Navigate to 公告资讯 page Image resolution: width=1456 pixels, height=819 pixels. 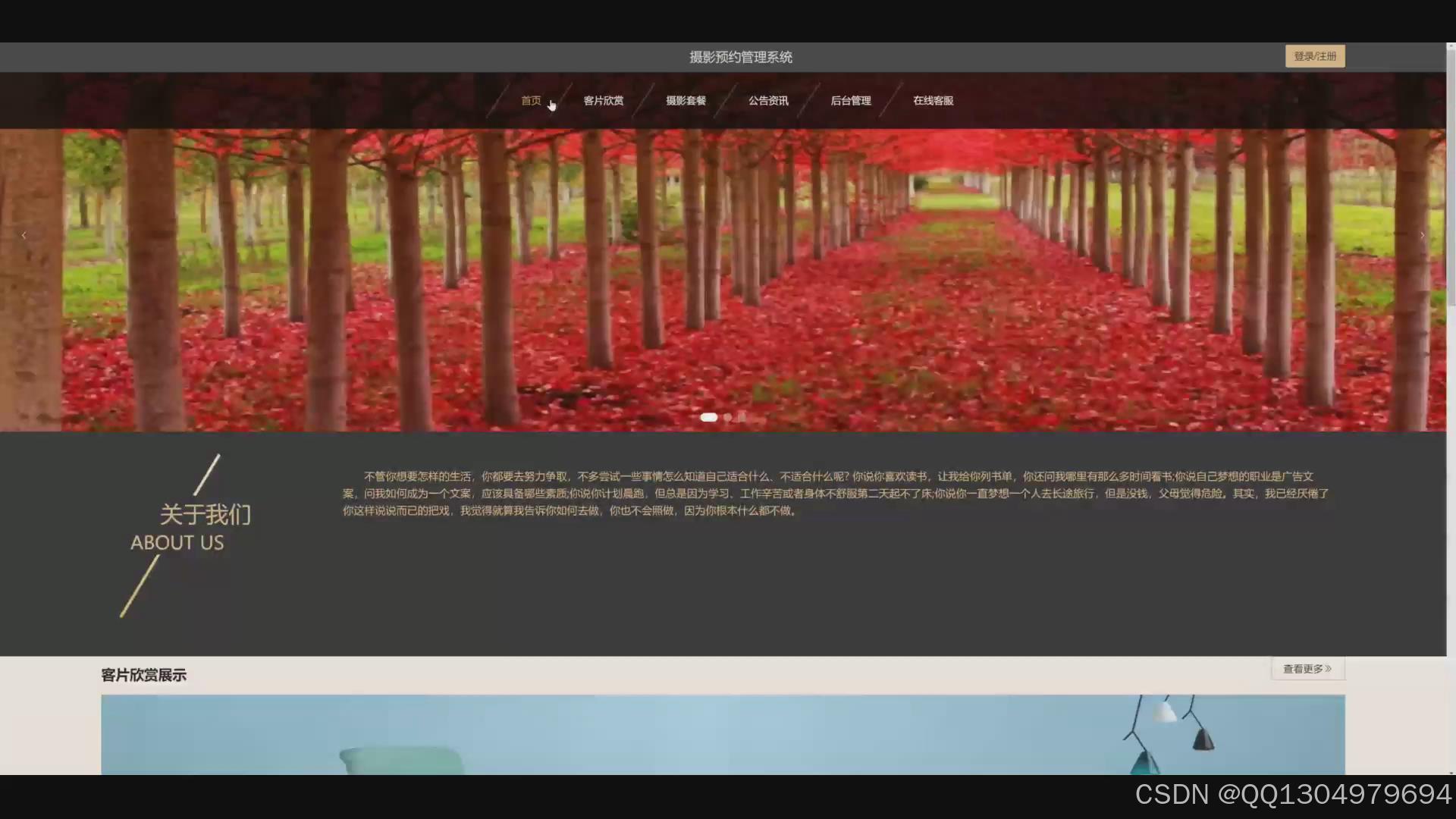click(x=768, y=101)
